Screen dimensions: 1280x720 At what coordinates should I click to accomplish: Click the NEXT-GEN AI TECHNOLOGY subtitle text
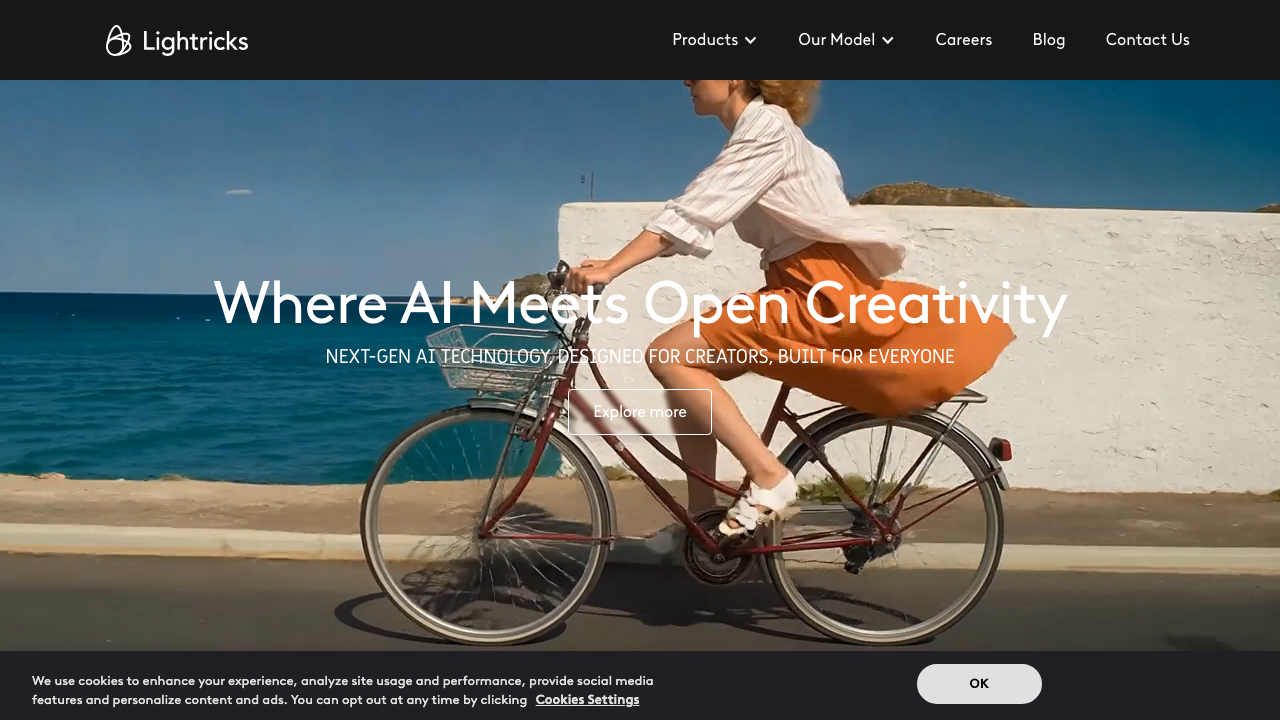coord(640,357)
